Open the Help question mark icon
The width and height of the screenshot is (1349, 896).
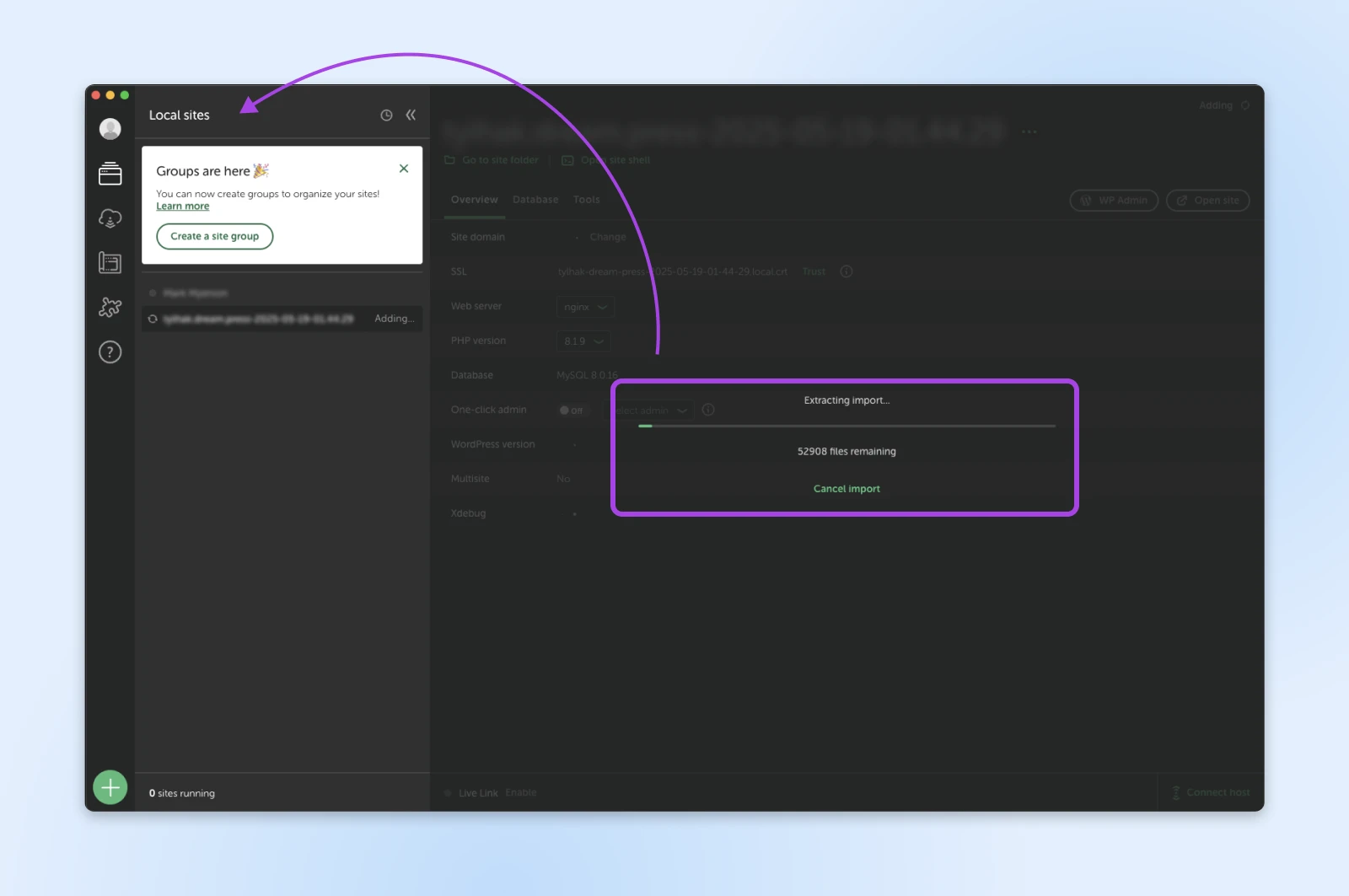coord(110,352)
